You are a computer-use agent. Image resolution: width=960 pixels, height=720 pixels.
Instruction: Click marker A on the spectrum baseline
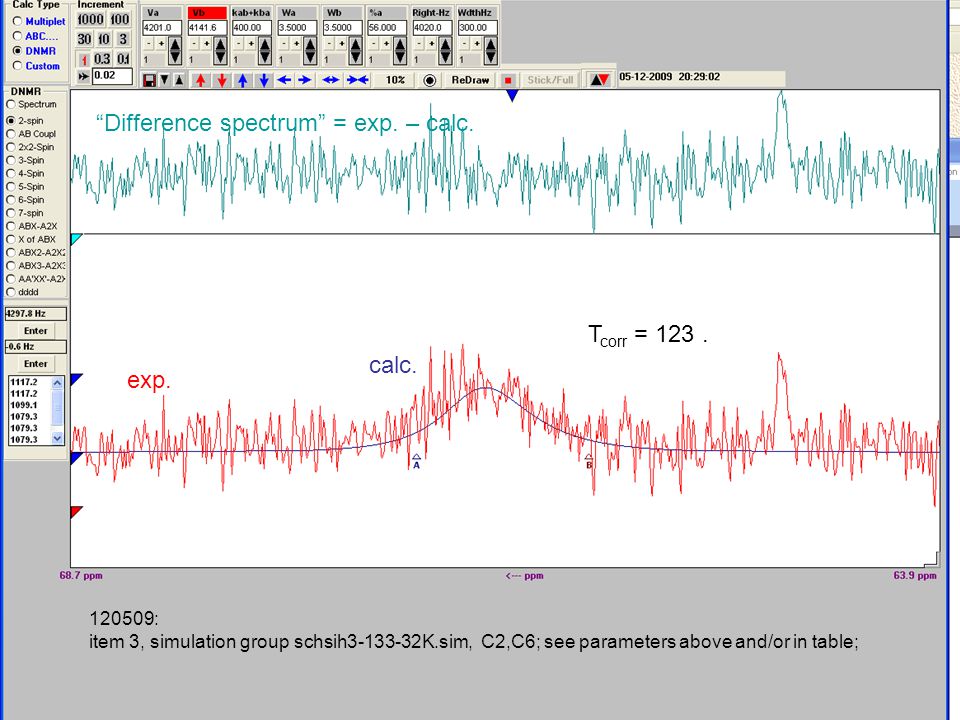416,461
